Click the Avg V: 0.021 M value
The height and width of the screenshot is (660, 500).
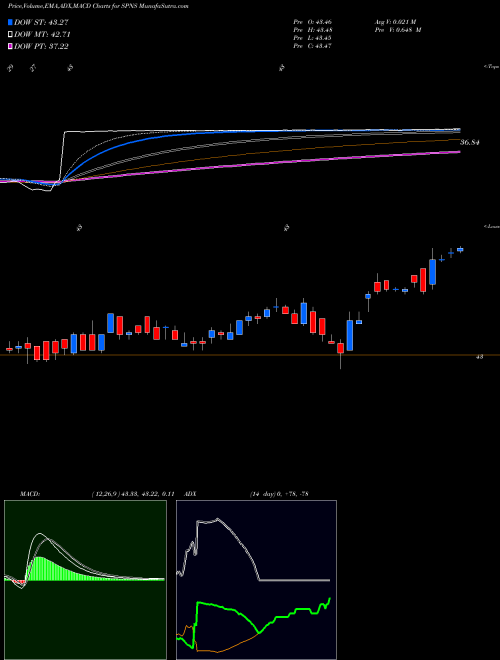(398, 21)
